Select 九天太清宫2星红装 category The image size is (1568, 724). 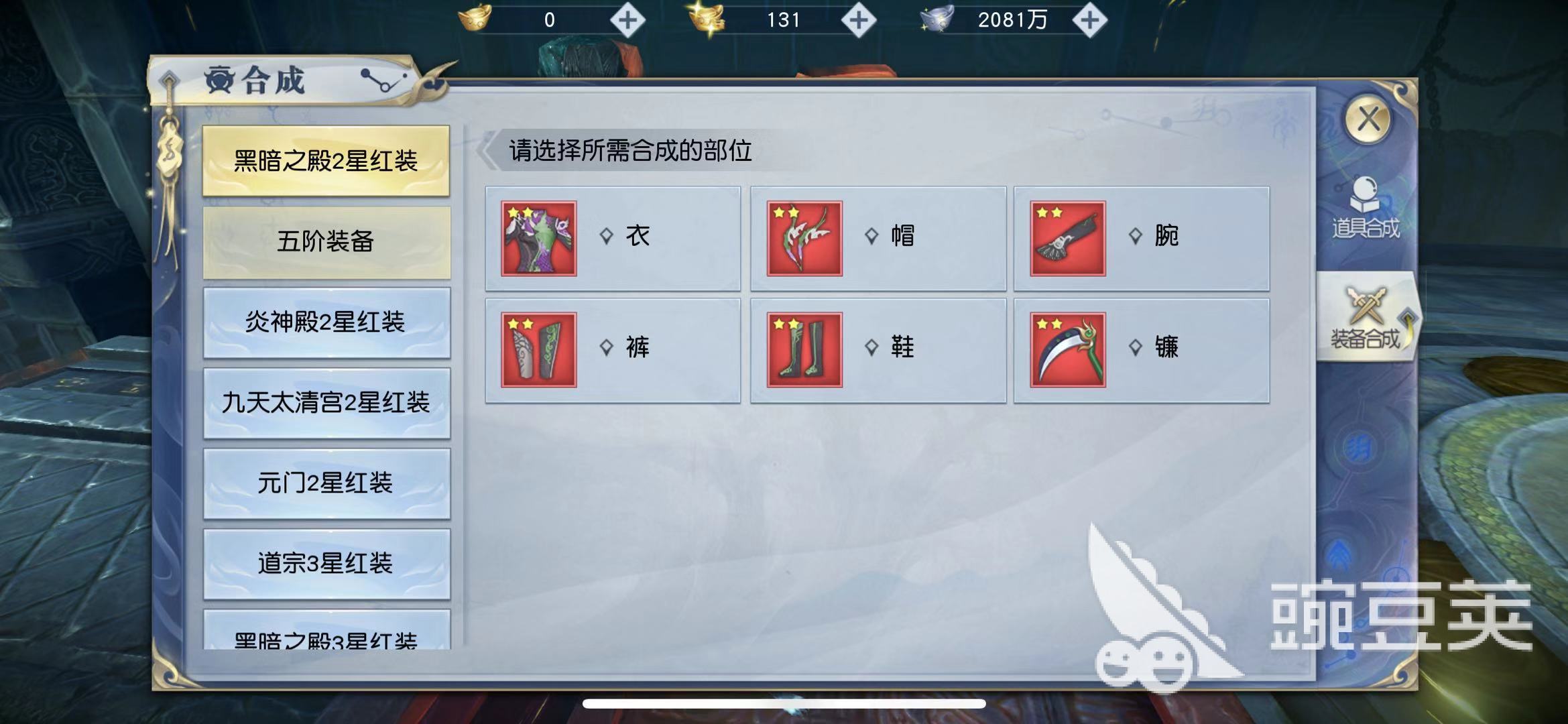click(x=326, y=403)
